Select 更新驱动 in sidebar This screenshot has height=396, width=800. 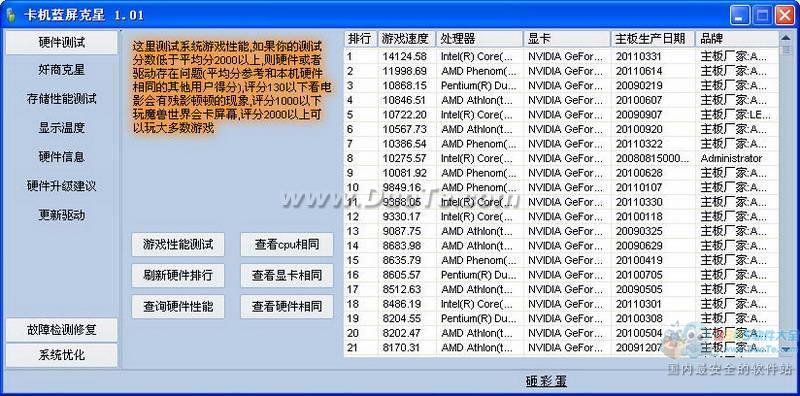[61, 215]
